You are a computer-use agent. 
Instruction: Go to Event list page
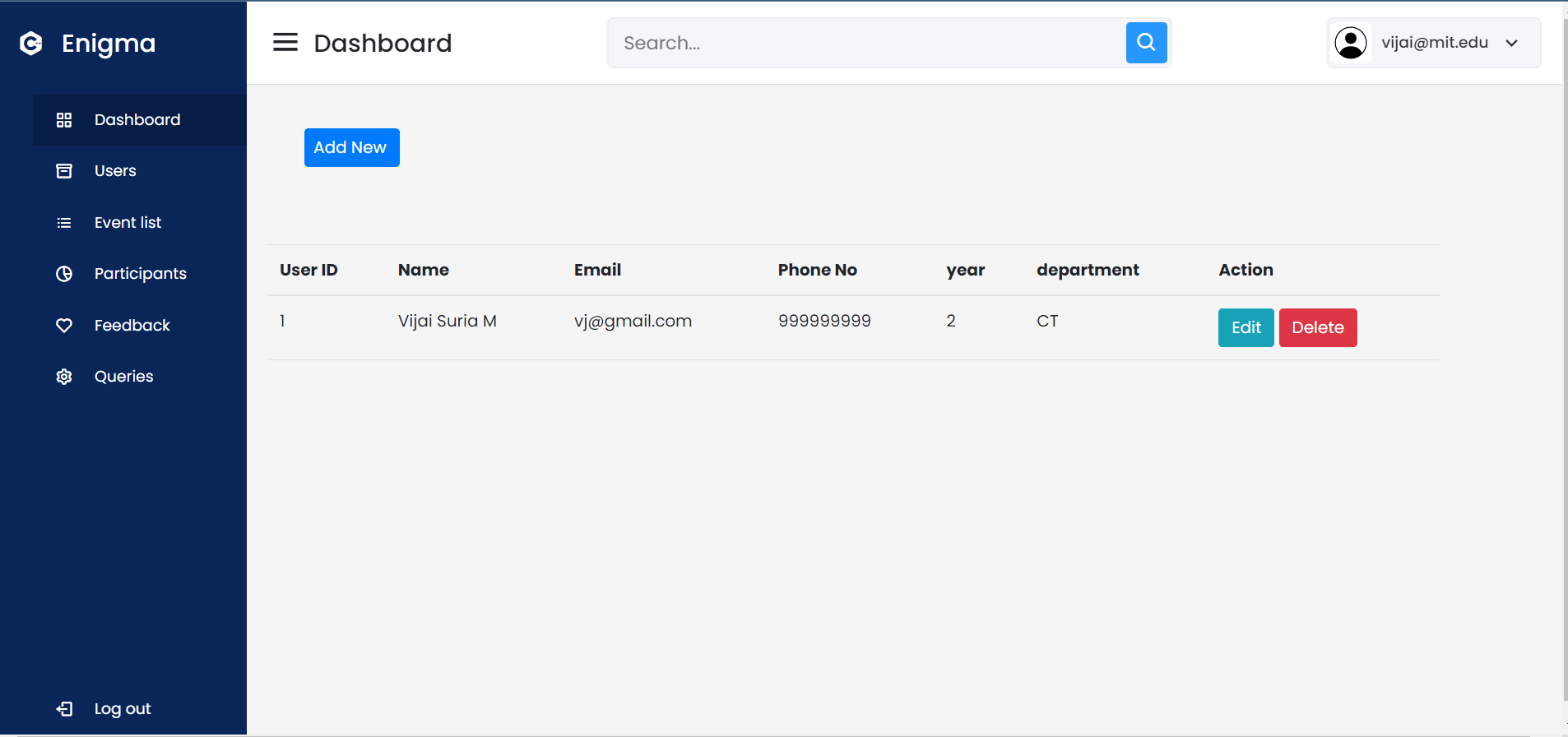[128, 223]
